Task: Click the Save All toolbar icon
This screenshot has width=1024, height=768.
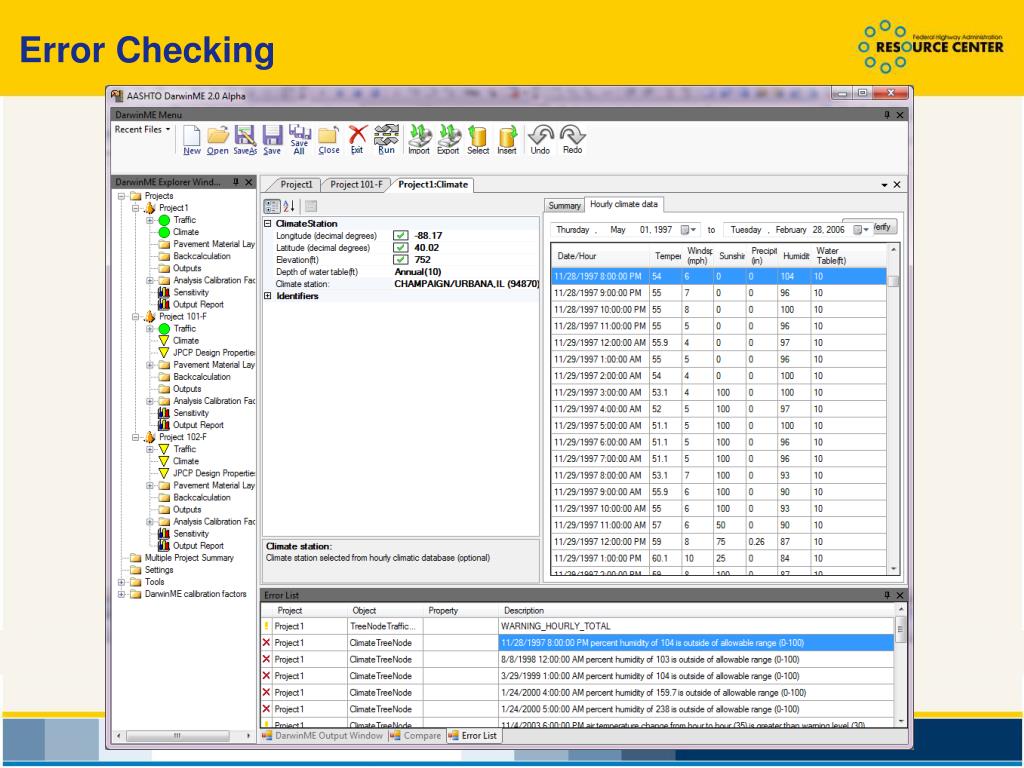Action: coord(299,140)
